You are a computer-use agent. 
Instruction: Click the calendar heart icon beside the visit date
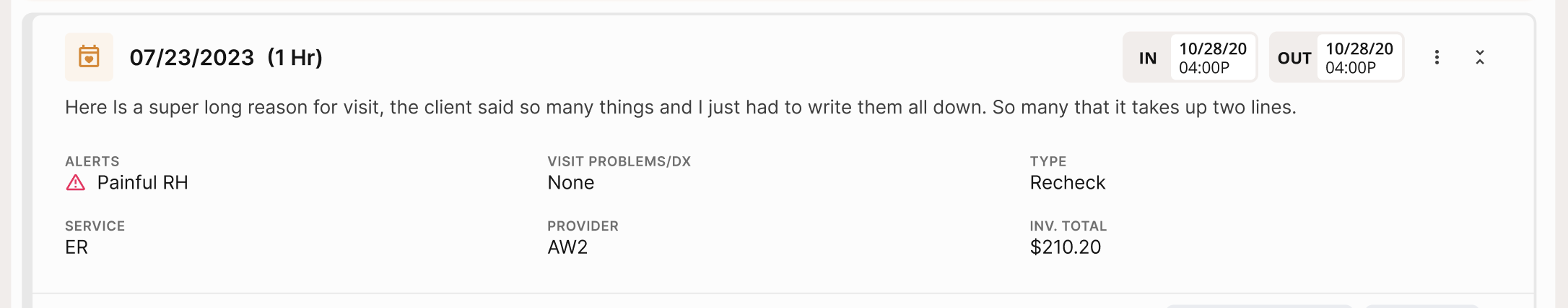pyautogui.click(x=89, y=57)
